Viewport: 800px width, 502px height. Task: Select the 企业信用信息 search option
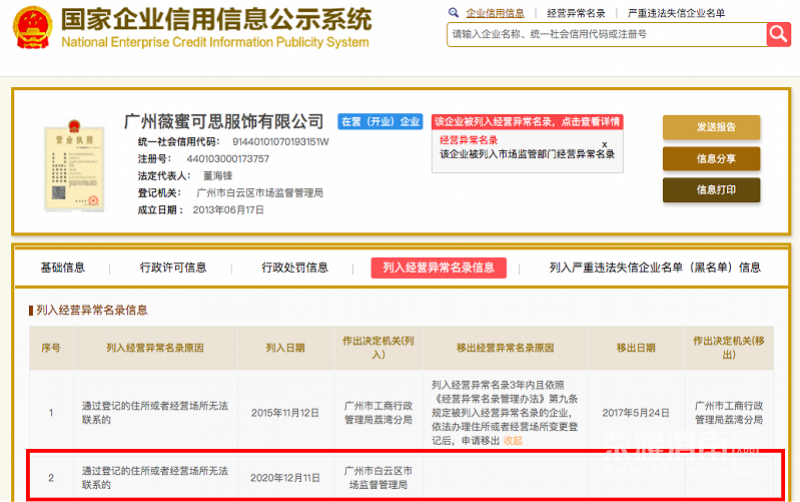pyautogui.click(x=495, y=13)
